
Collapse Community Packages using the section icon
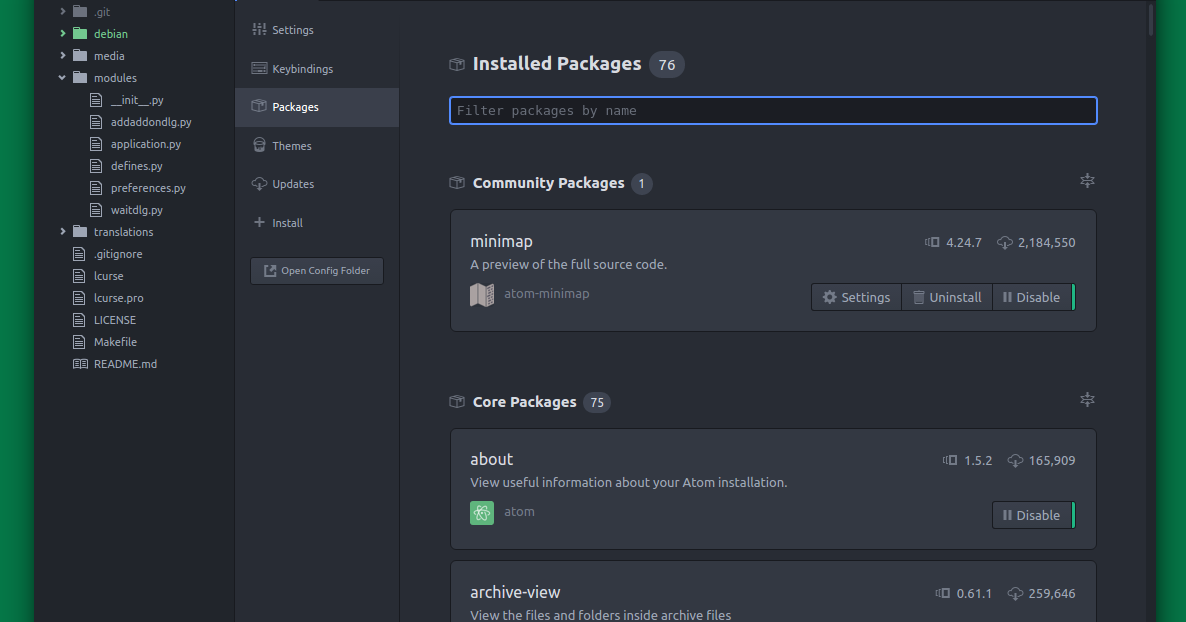click(1087, 181)
